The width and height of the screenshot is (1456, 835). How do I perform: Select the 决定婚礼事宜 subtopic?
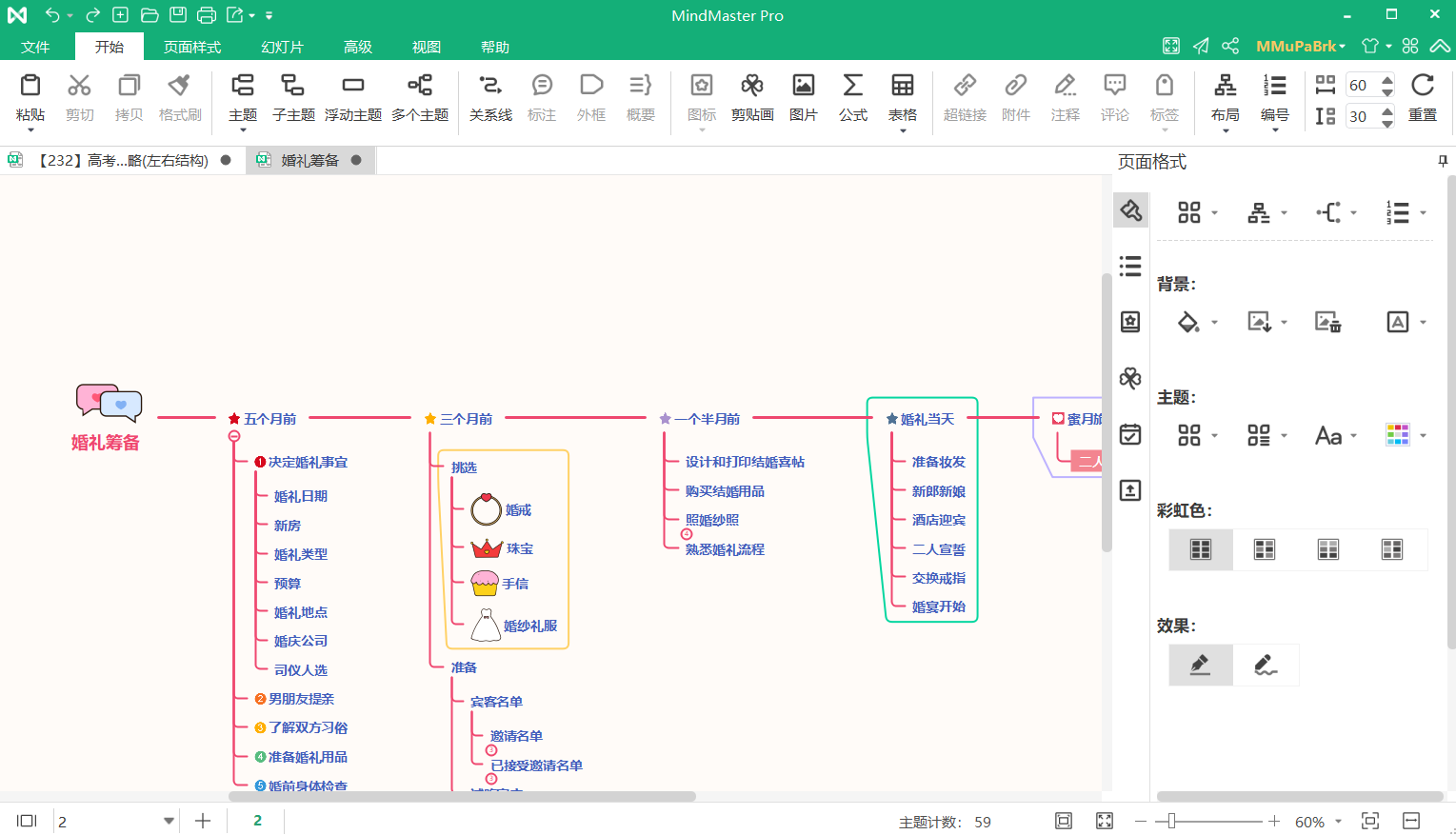(x=308, y=462)
